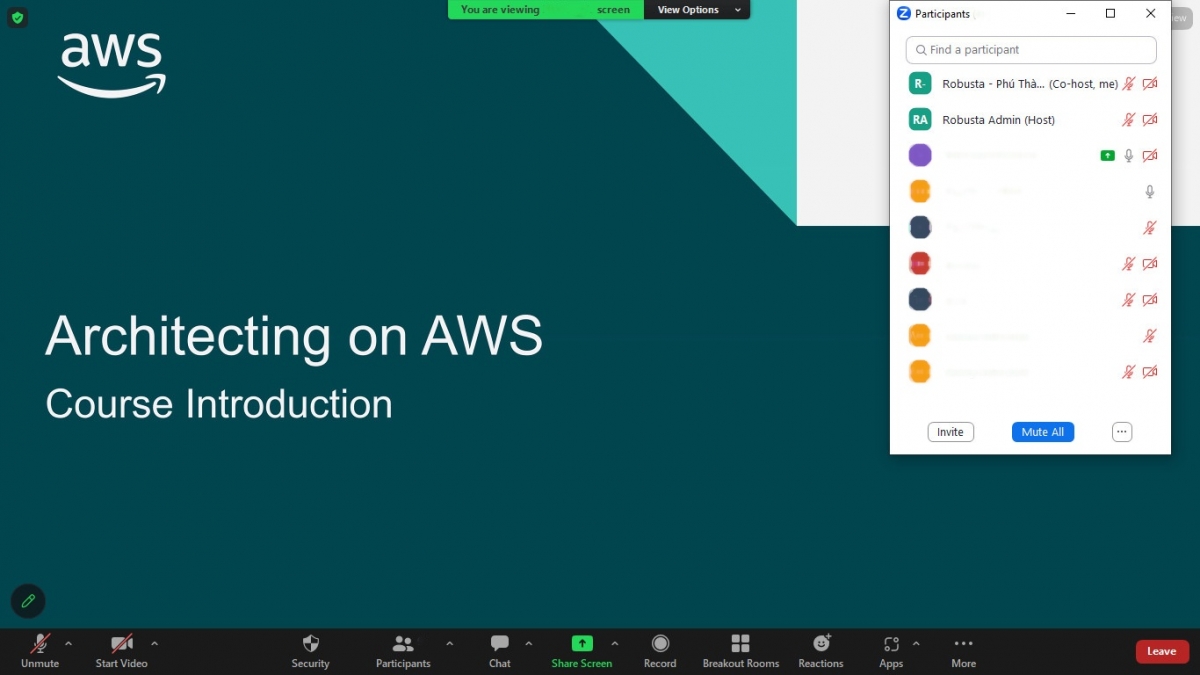
Task: Toggle mic icon for Robusta - Phú Thà... (Co-host, me)
Action: click(x=1129, y=84)
